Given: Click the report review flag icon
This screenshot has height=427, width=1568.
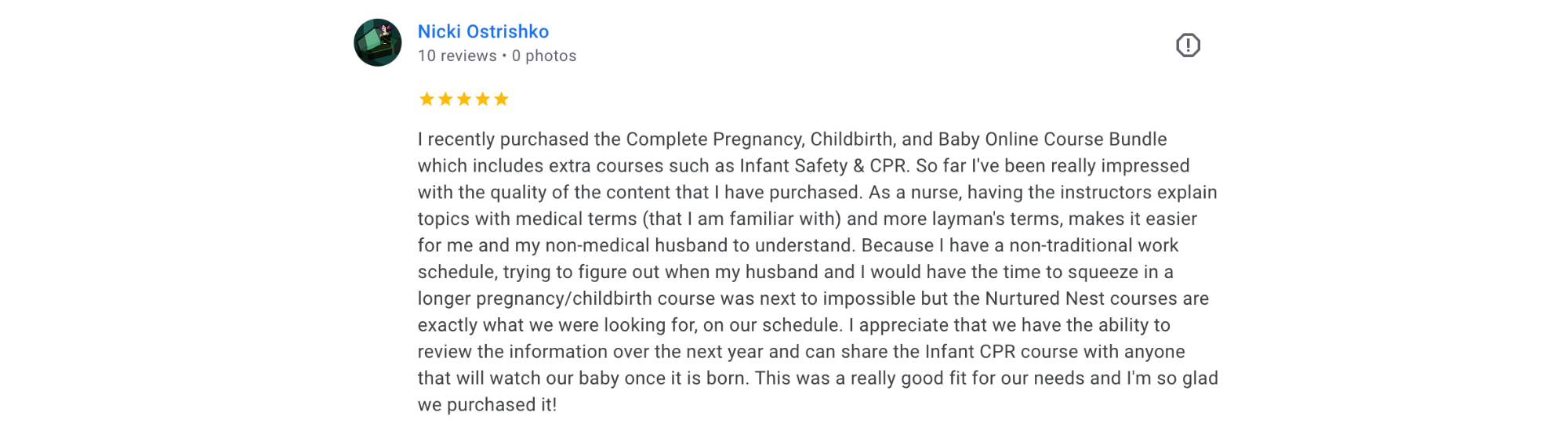Looking at the screenshot, I should pyautogui.click(x=1188, y=45).
